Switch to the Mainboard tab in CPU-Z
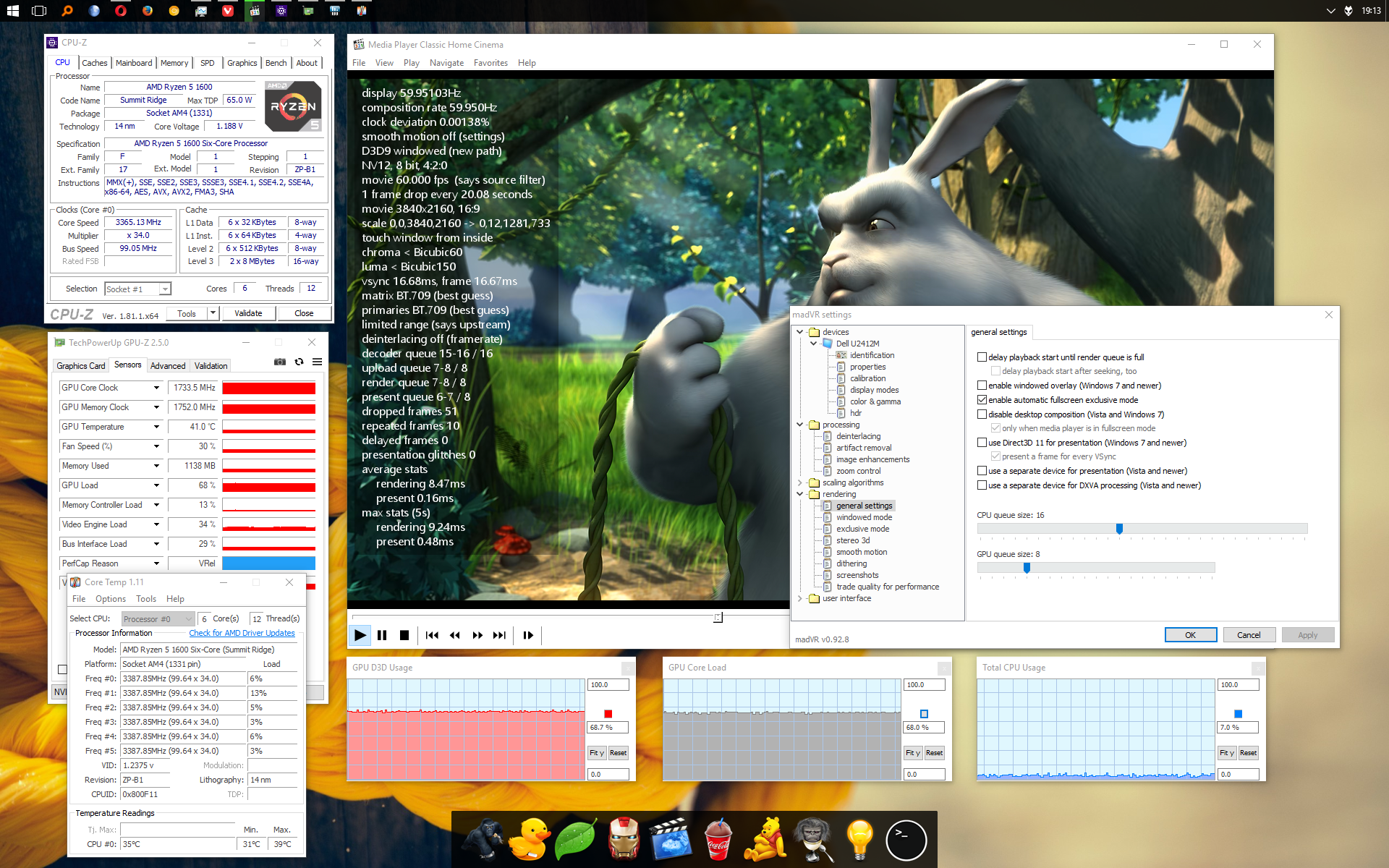Screen dimensions: 1389x868 134,63
